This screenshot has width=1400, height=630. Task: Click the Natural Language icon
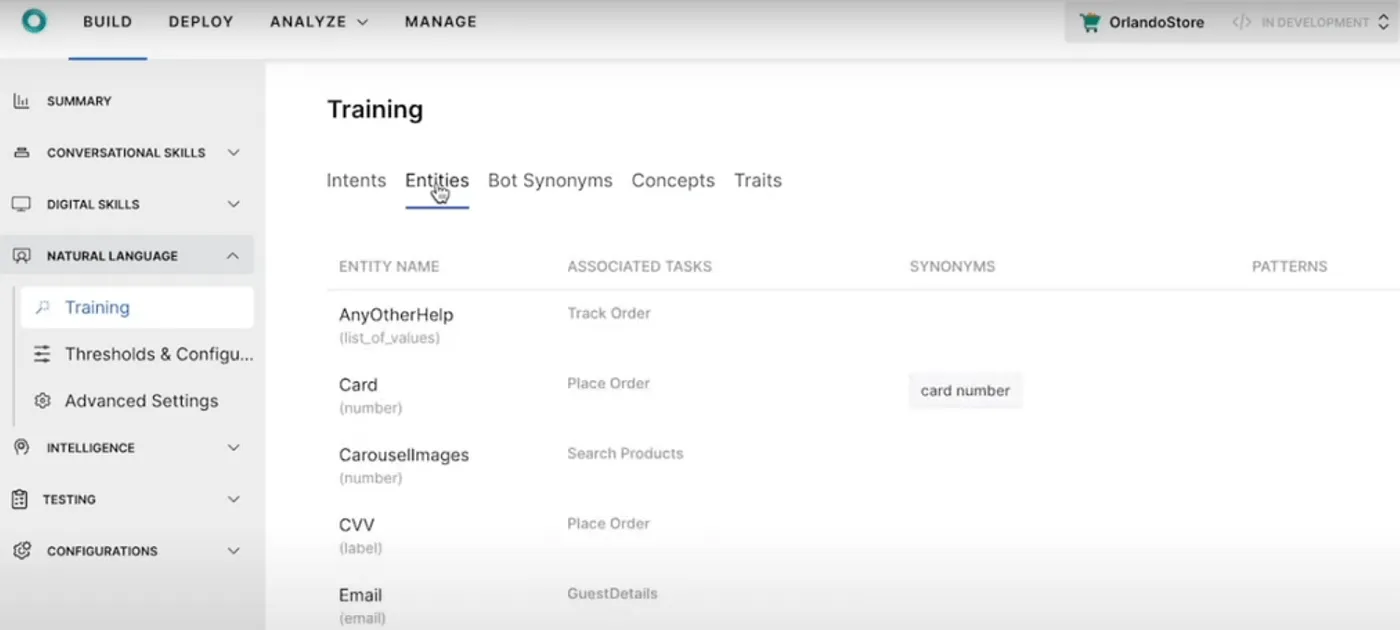click(21, 256)
